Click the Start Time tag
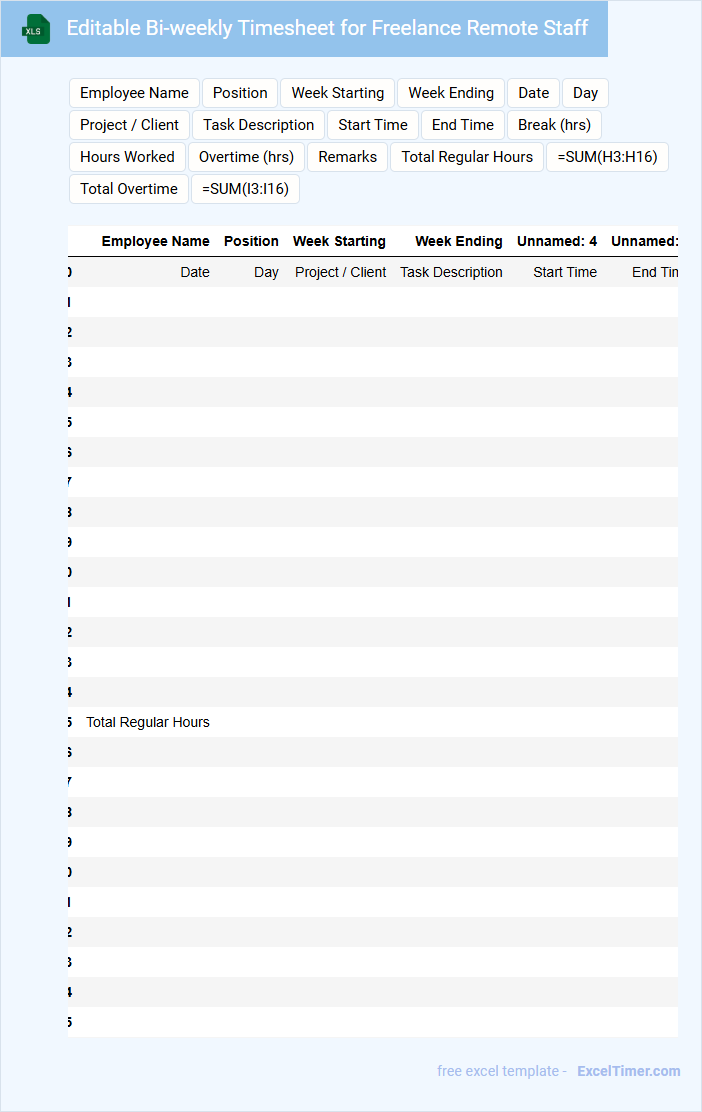 [x=372, y=125]
